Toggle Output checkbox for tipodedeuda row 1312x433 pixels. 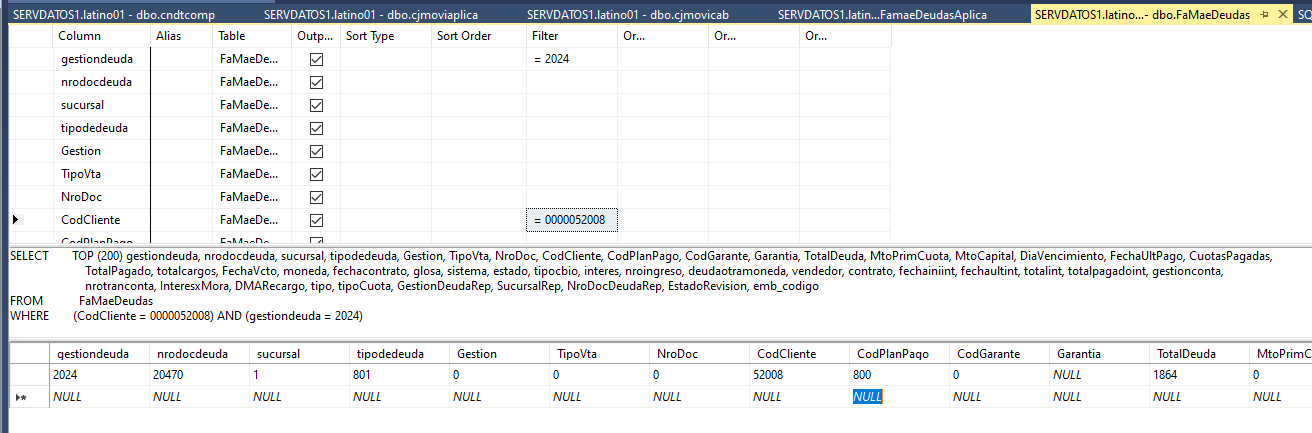pos(317,129)
